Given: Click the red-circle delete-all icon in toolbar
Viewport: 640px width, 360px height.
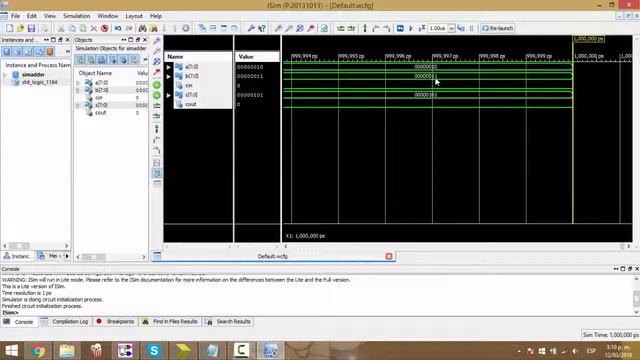Looking at the screenshot, I should [x=104, y=28].
